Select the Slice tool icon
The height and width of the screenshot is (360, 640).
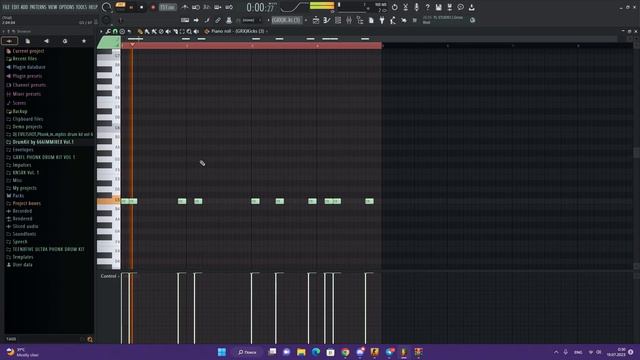click(176, 31)
